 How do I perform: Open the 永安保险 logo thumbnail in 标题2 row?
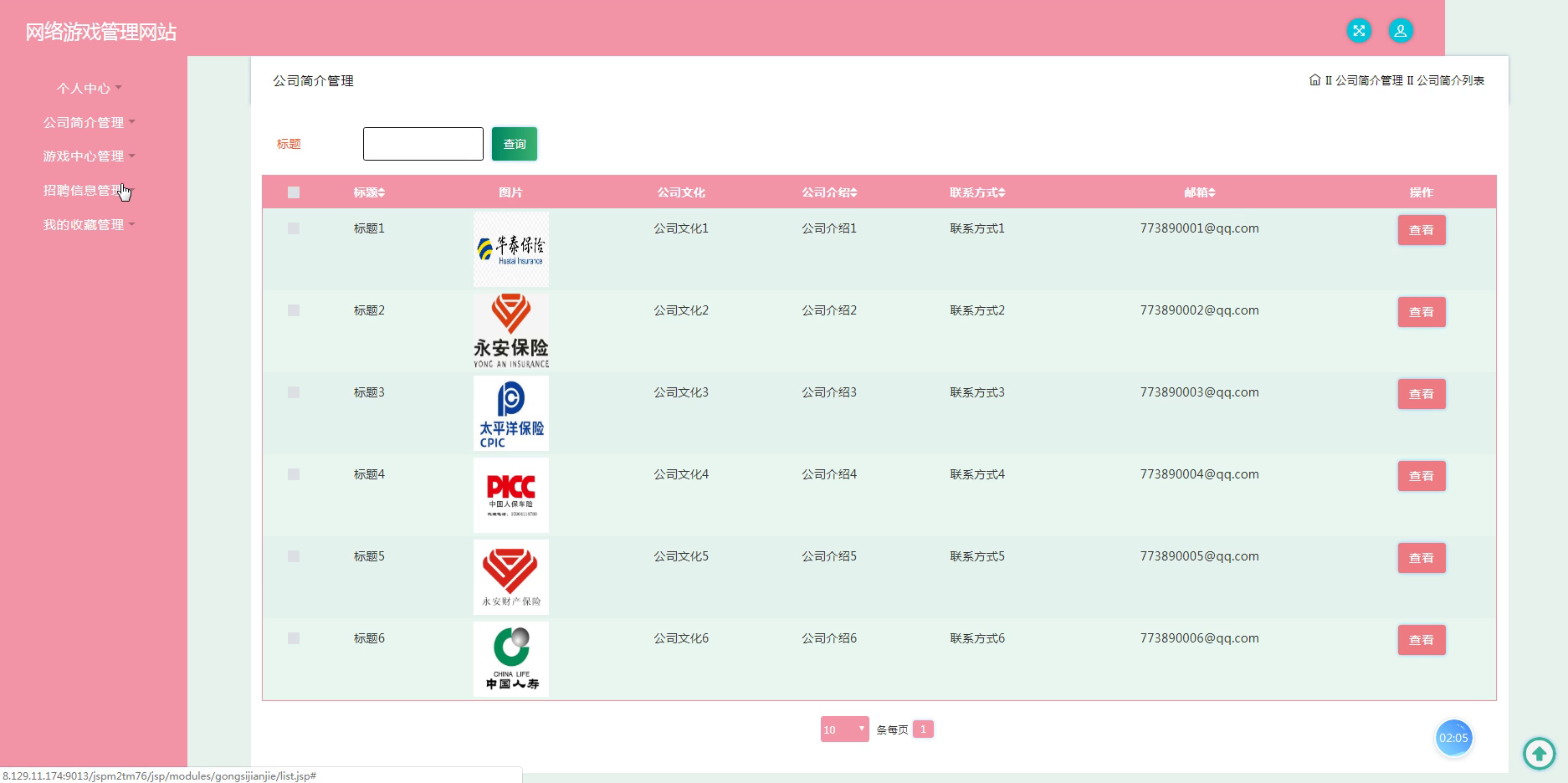point(511,331)
